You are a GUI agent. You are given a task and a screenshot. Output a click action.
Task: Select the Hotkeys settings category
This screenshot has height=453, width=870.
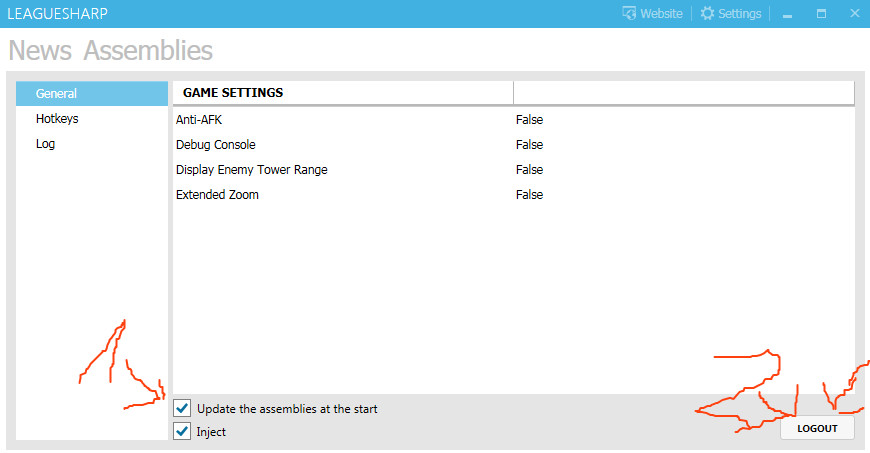tap(92, 118)
